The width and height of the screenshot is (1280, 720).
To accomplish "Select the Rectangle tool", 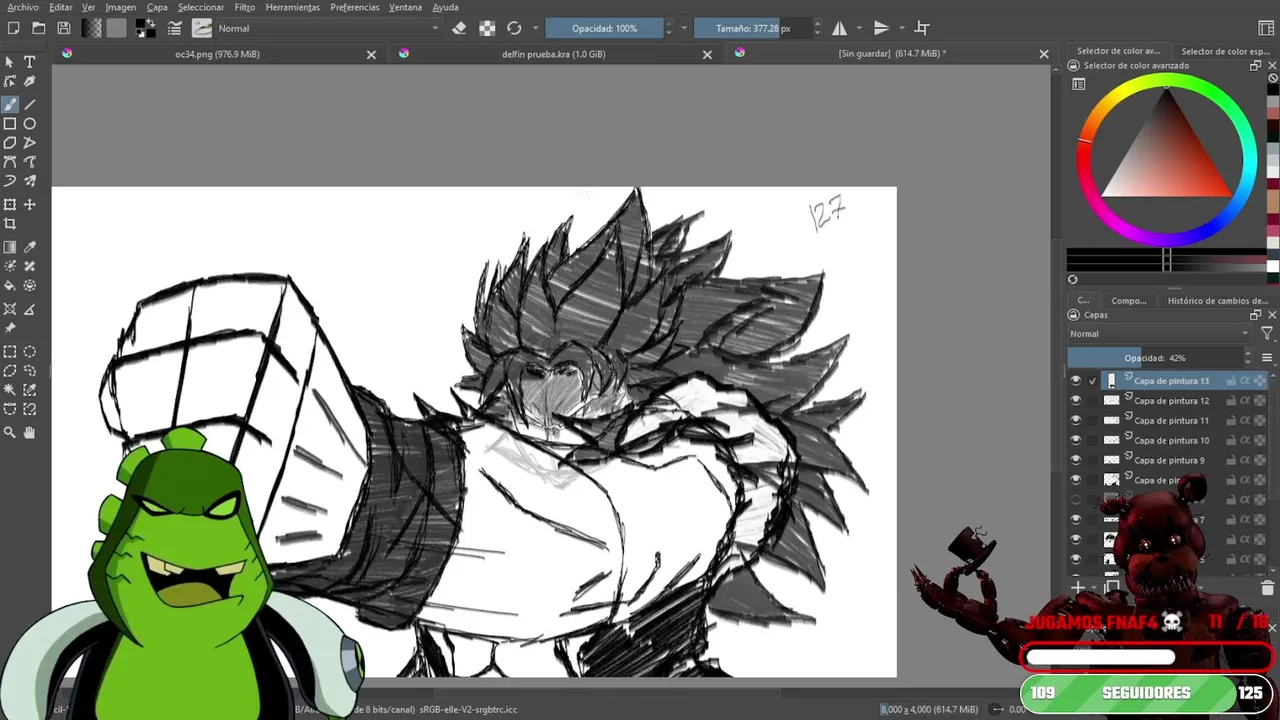I will click(10, 124).
